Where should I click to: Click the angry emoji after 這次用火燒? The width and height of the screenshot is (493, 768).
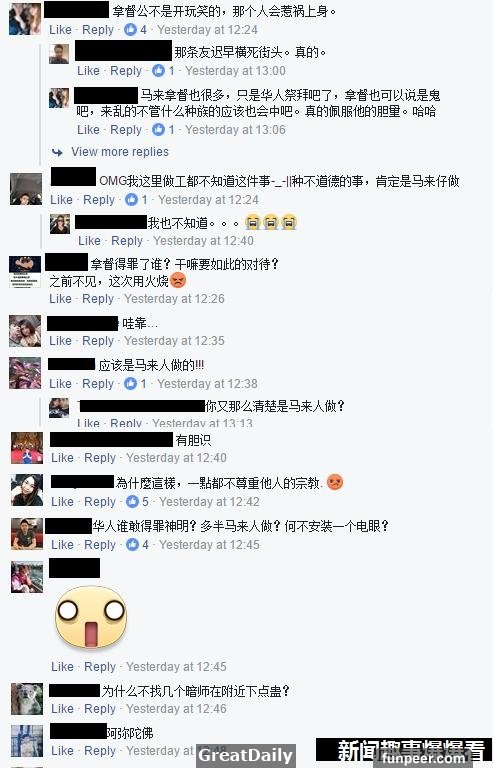[178, 281]
